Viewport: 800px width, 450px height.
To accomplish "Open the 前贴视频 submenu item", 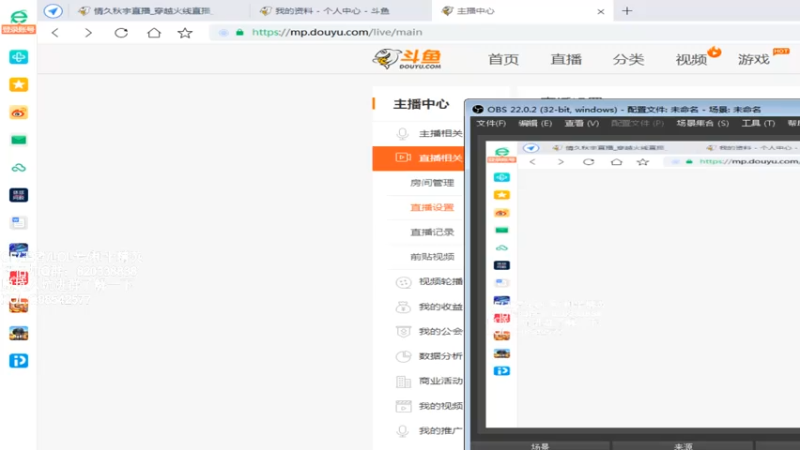I will 432,257.
